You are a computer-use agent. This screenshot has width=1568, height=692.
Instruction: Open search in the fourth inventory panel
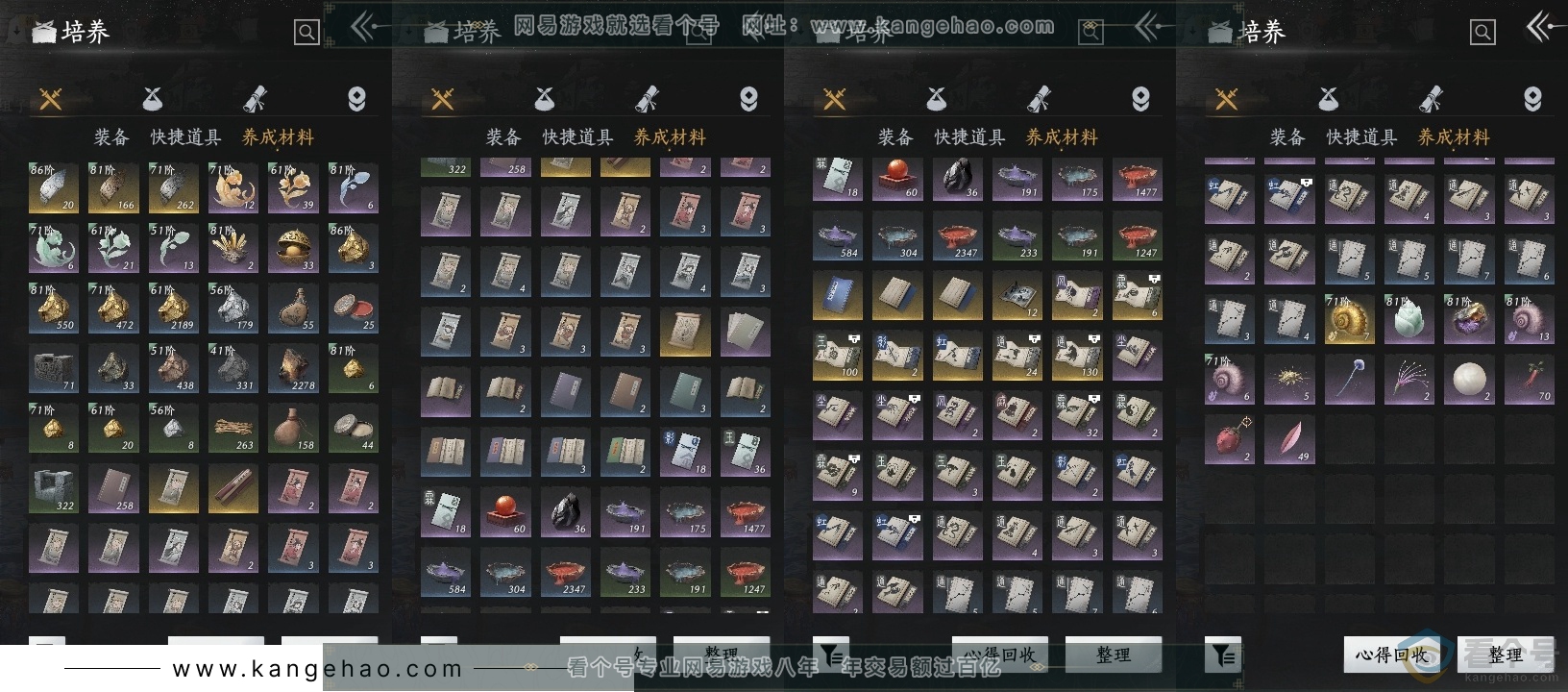pos(1482,33)
